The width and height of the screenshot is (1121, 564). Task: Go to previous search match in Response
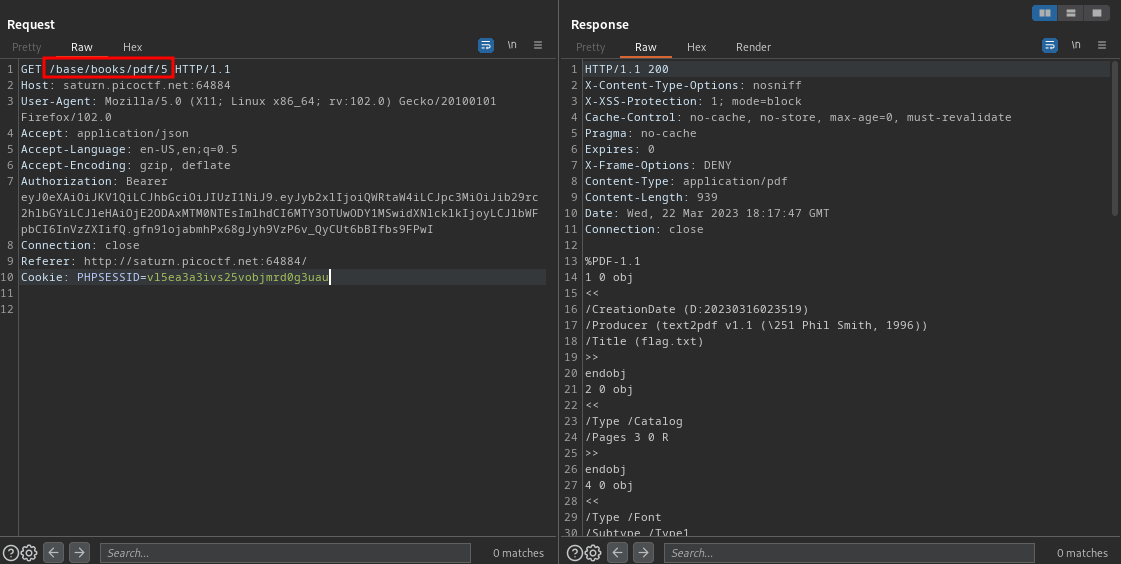point(618,553)
